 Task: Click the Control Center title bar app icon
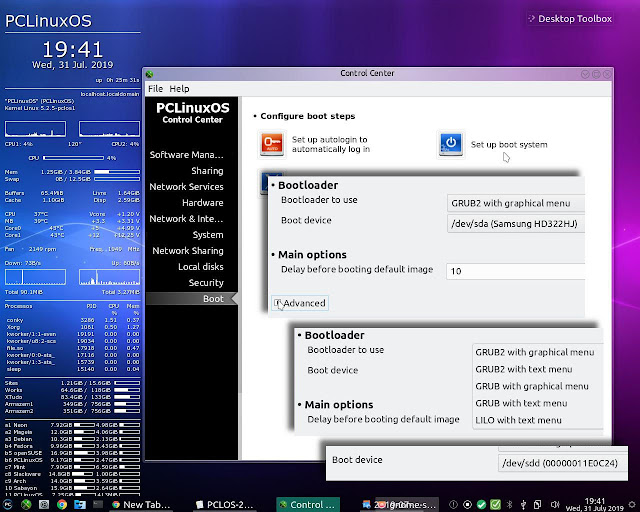tap(149, 74)
